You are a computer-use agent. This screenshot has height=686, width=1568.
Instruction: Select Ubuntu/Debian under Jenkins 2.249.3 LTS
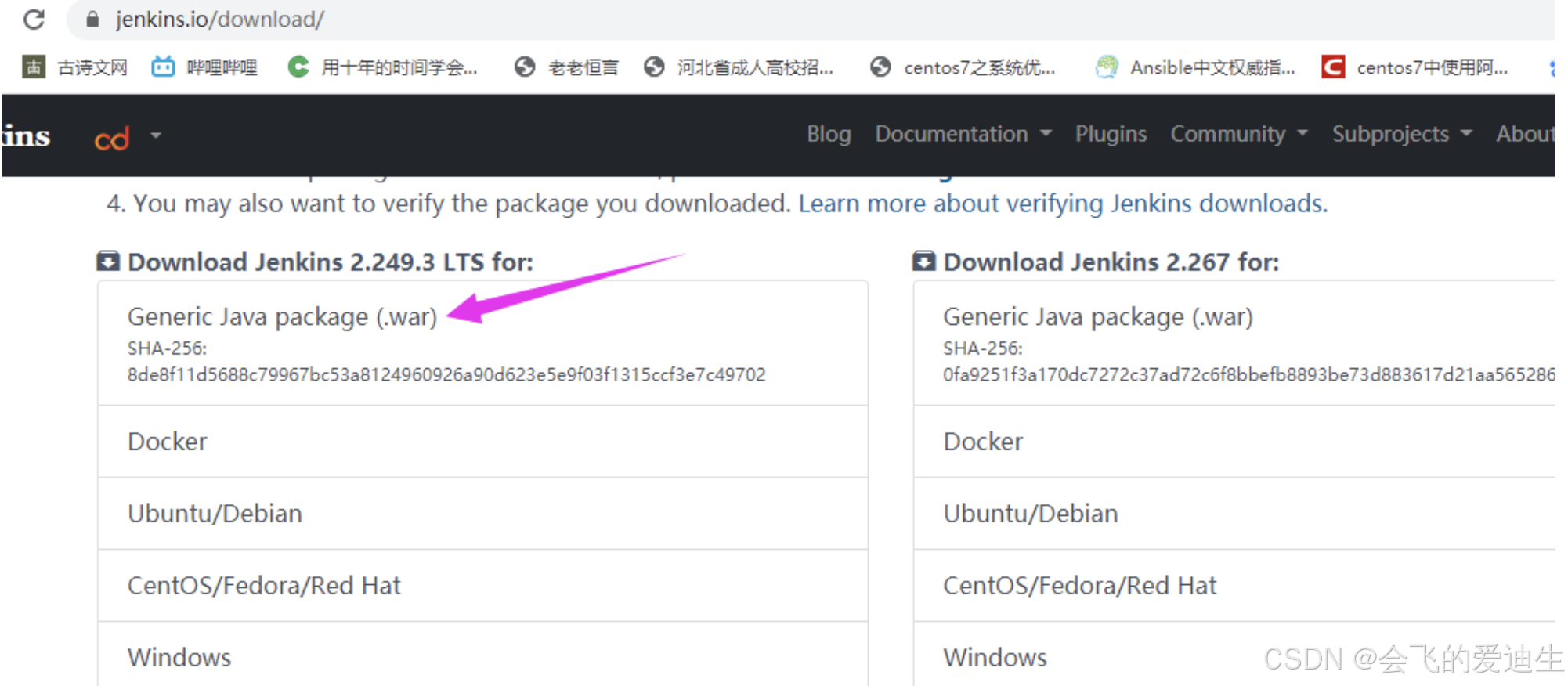[x=482, y=514]
